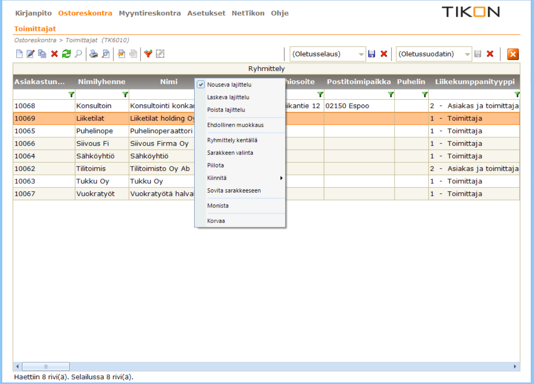
Task: Click the TIKON logo
Action: [471, 12]
